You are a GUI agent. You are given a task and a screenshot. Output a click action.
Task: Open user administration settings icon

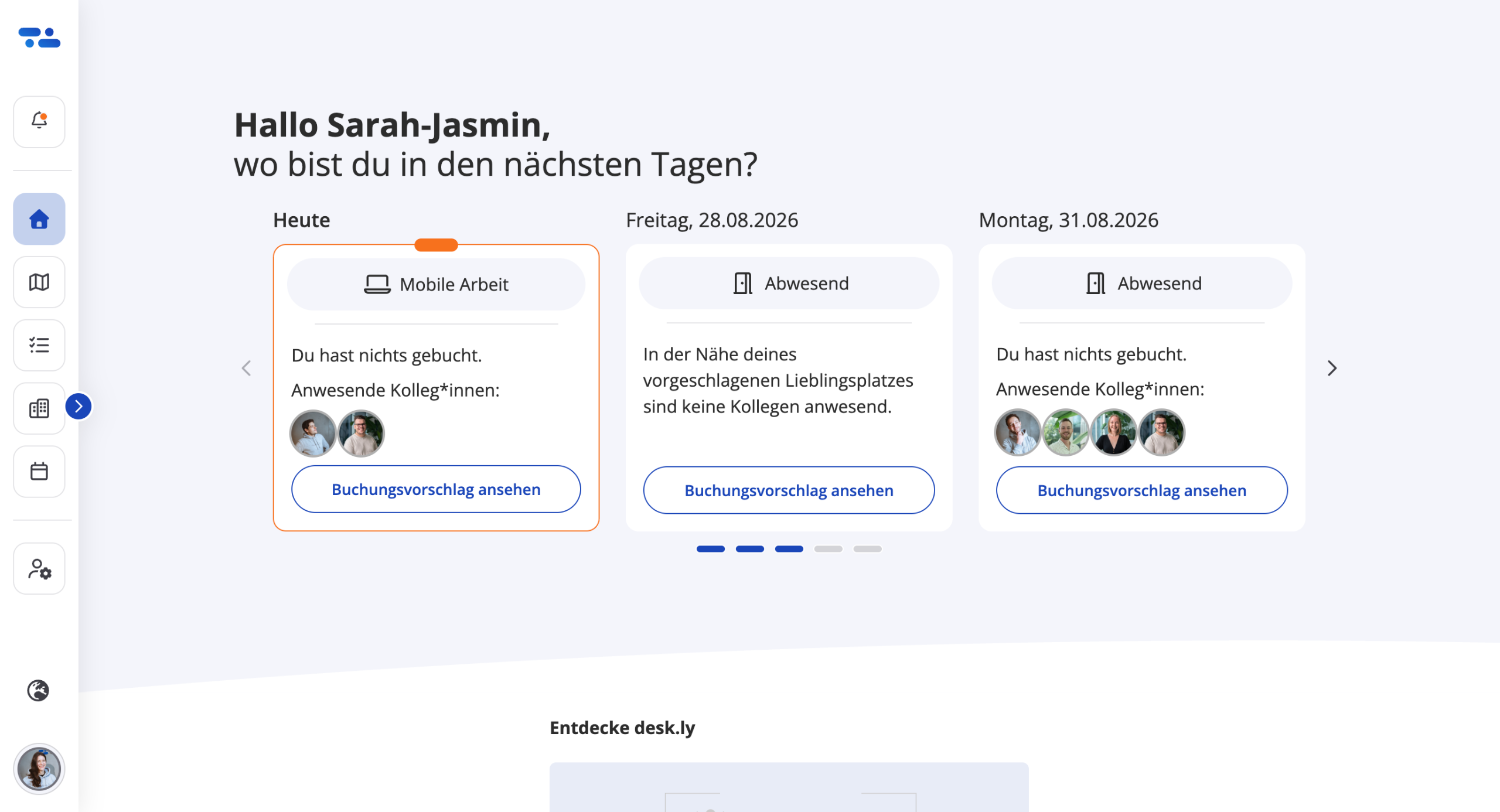[x=39, y=569]
